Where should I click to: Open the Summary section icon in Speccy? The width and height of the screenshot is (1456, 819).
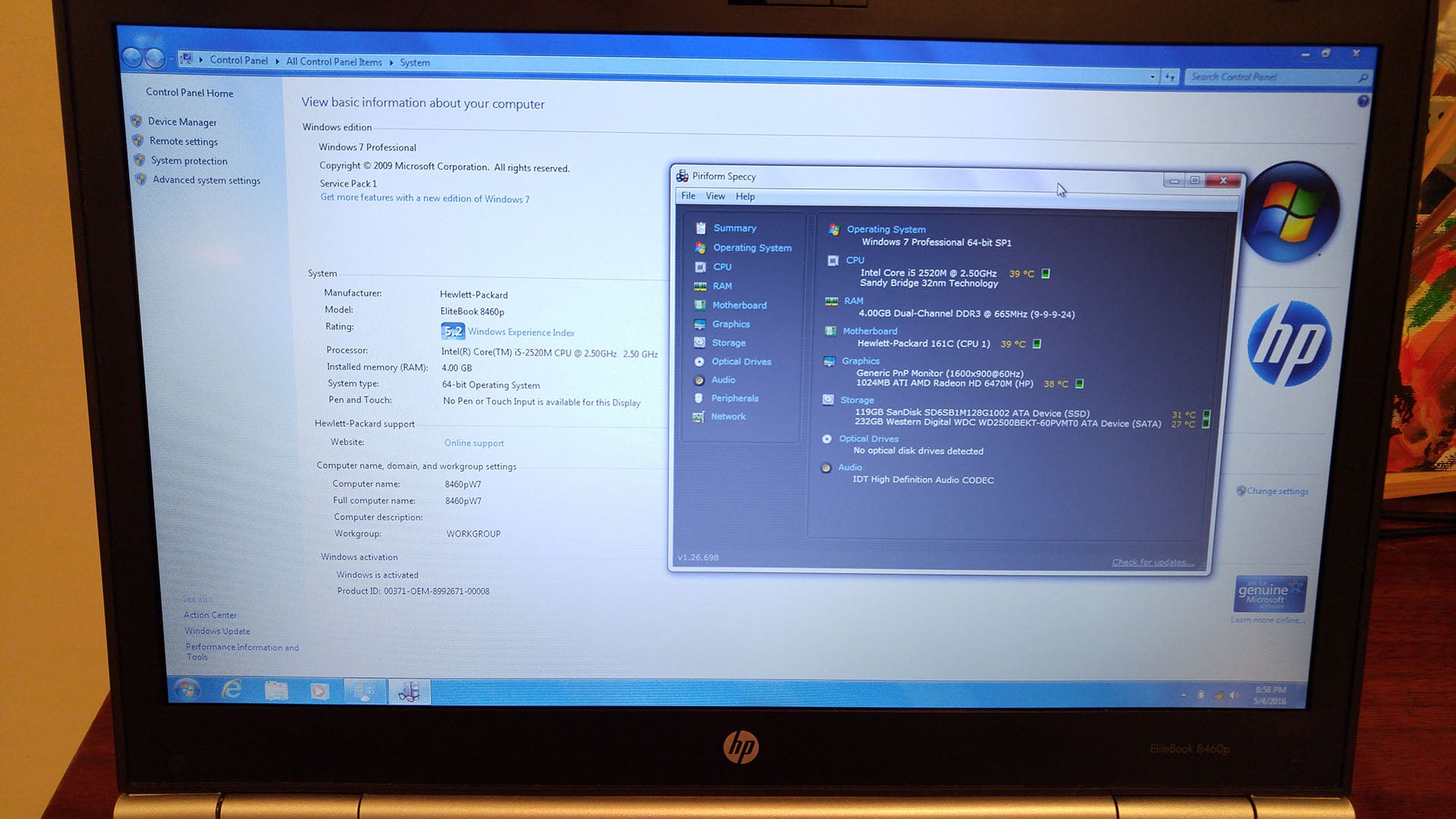coord(701,227)
